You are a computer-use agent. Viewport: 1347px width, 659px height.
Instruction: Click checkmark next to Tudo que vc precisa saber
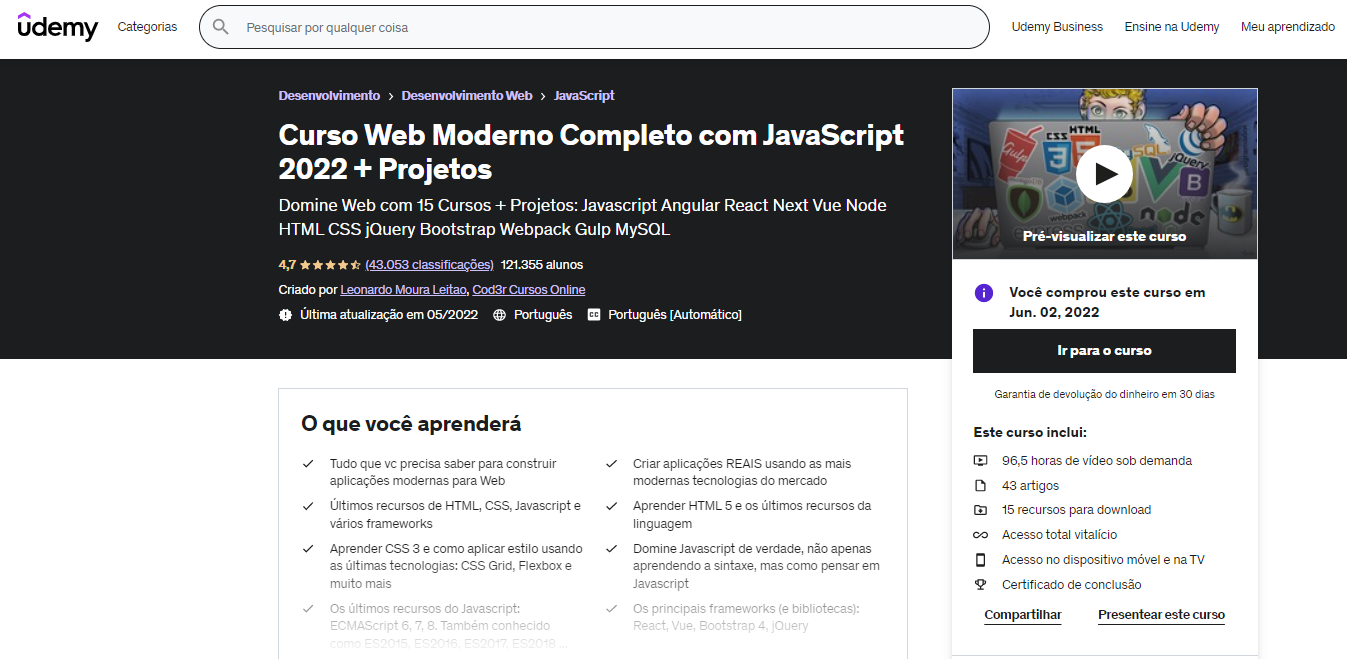coord(308,464)
